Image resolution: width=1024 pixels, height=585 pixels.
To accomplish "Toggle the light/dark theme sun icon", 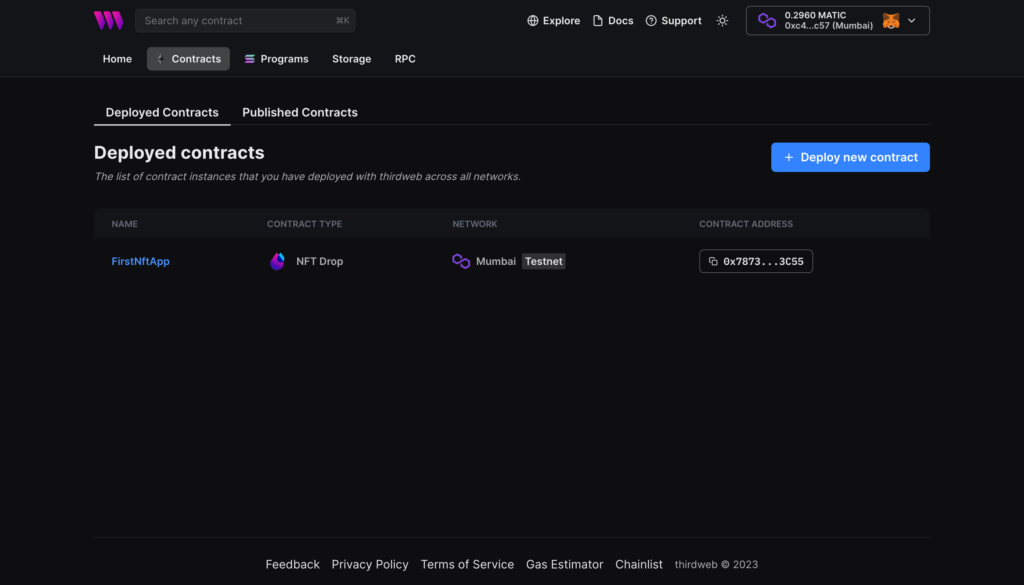I will coord(722,21).
